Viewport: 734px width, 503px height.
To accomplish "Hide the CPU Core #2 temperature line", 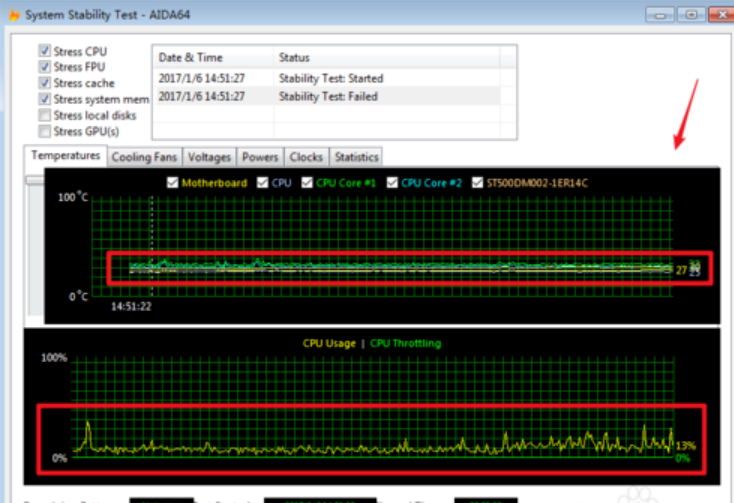I will pos(392,183).
